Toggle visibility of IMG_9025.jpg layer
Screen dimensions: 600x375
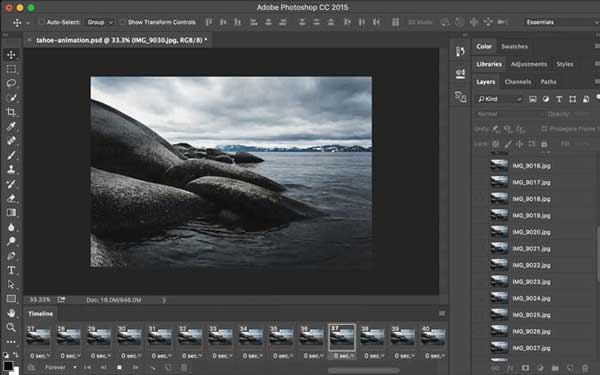481,315
